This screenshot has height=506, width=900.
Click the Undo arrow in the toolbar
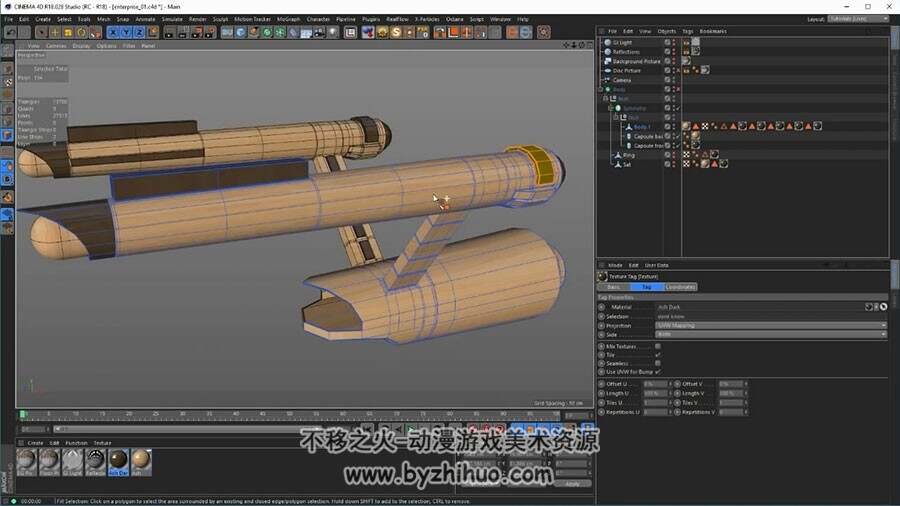click(x=11, y=33)
